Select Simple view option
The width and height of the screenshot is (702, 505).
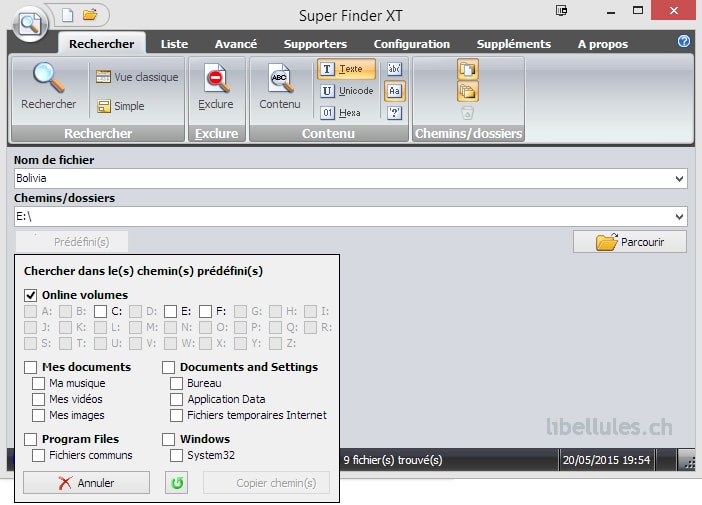click(120, 106)
